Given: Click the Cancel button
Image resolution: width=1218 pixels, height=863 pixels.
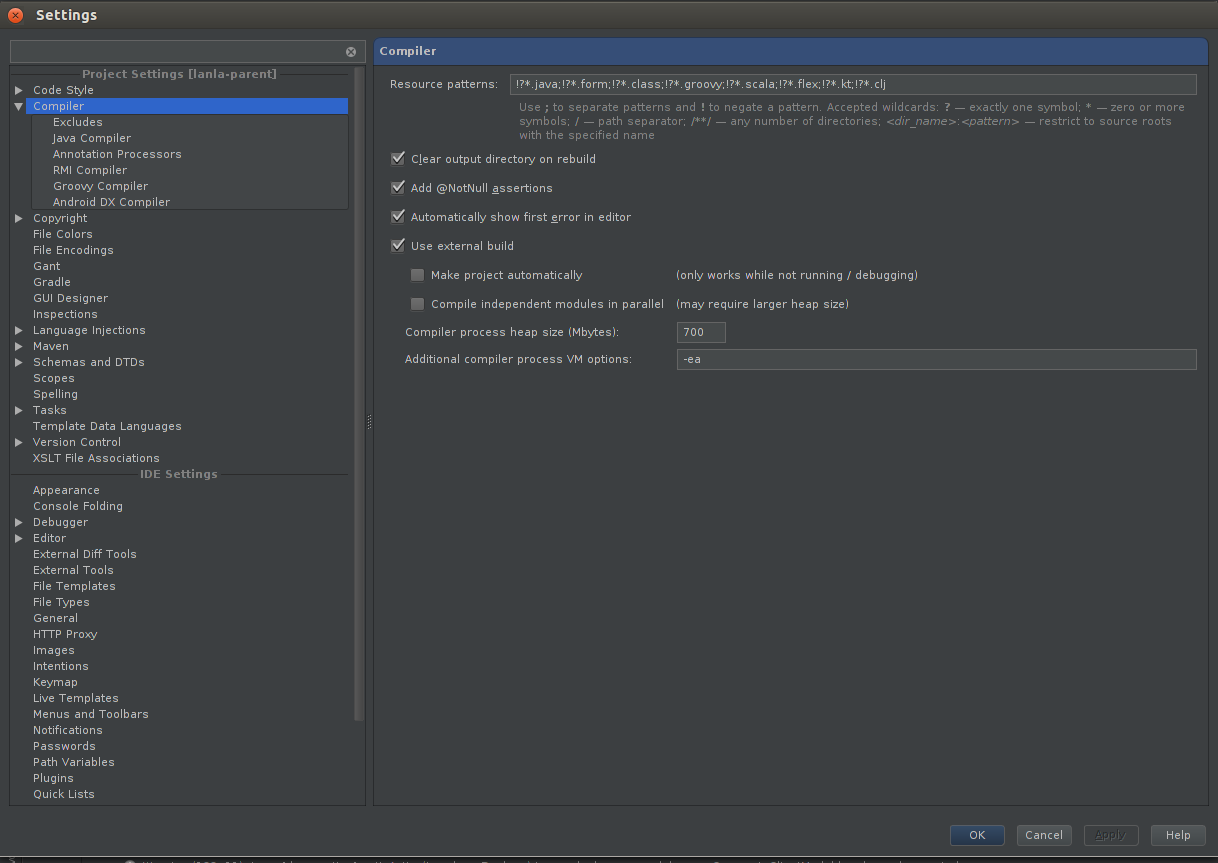Looking at the screenshot, I should pos(1043,835).
